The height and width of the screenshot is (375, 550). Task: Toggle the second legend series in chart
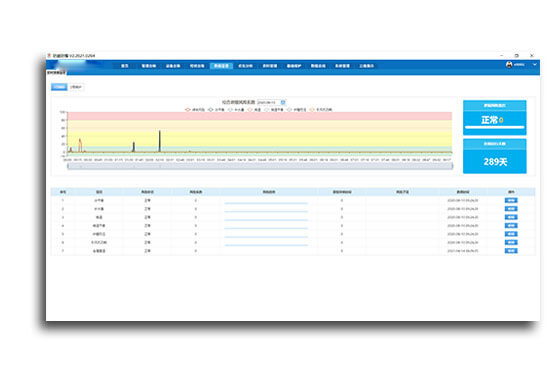(216, 110)
